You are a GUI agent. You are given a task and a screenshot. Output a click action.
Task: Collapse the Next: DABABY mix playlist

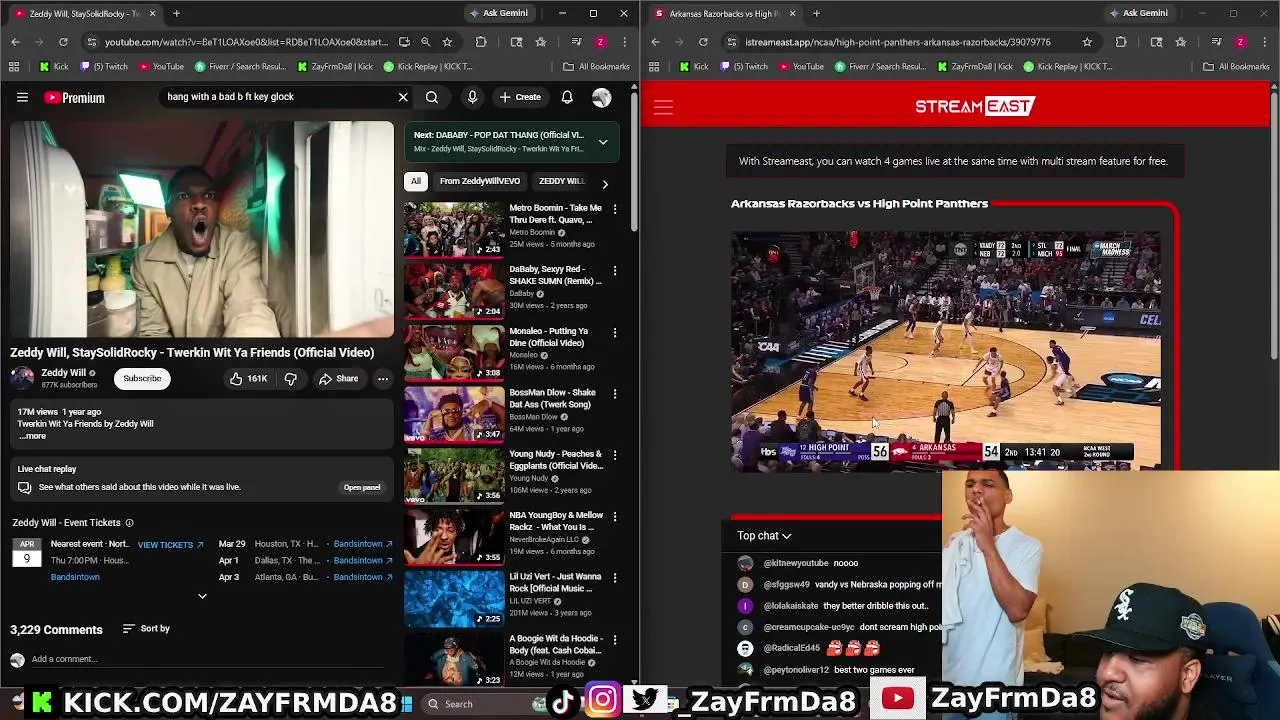(603, 142)
